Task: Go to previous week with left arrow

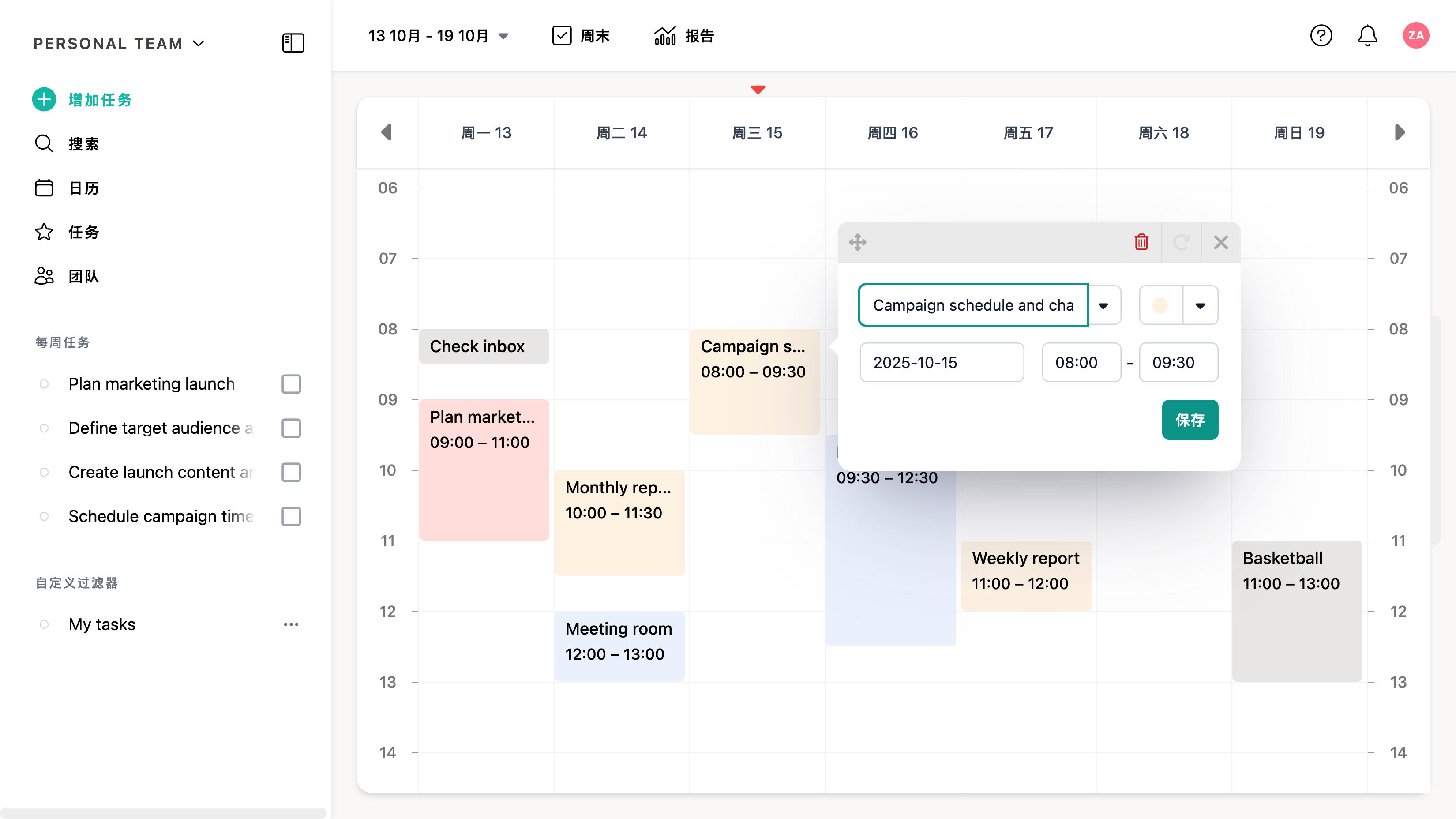Action: tap(387, 132)
